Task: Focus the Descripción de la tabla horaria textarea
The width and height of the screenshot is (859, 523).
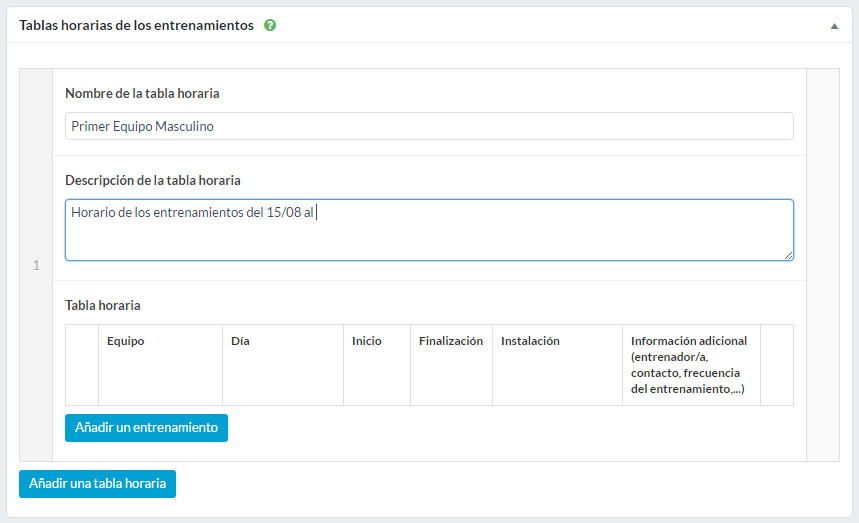Action: coord(429,230)
